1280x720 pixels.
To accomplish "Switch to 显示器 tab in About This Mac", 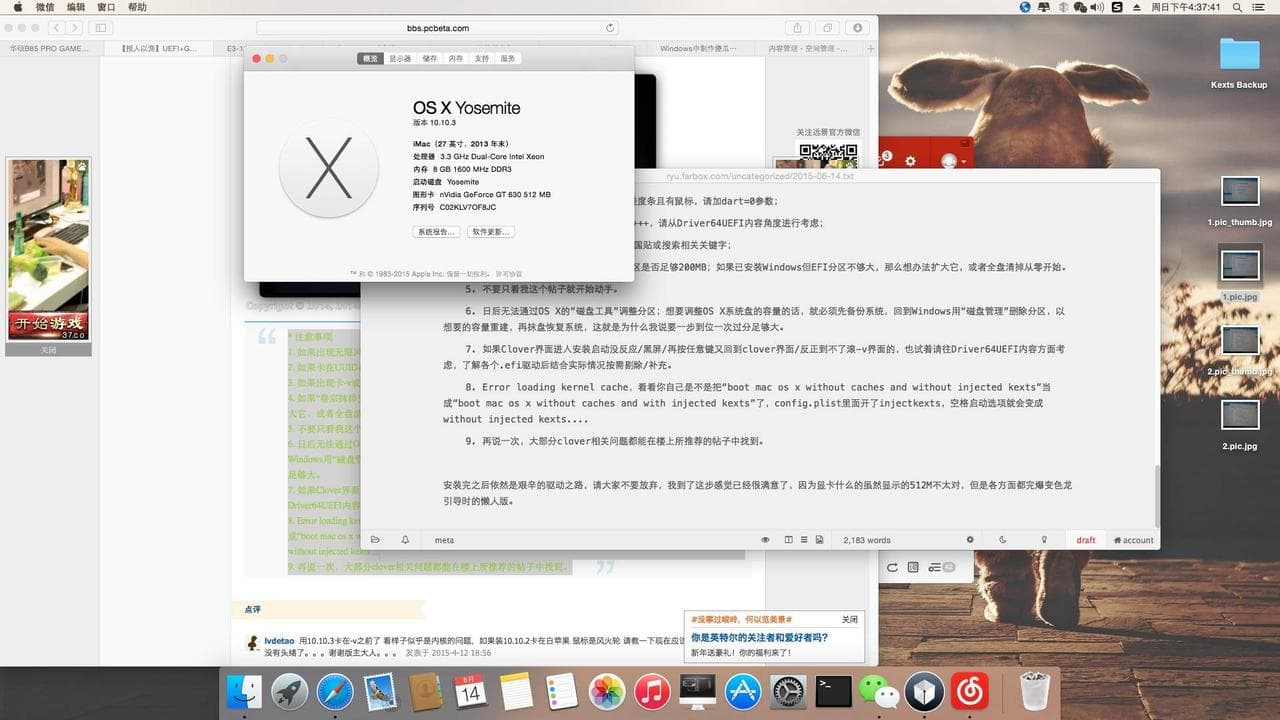I will click(x=400, y=59).
